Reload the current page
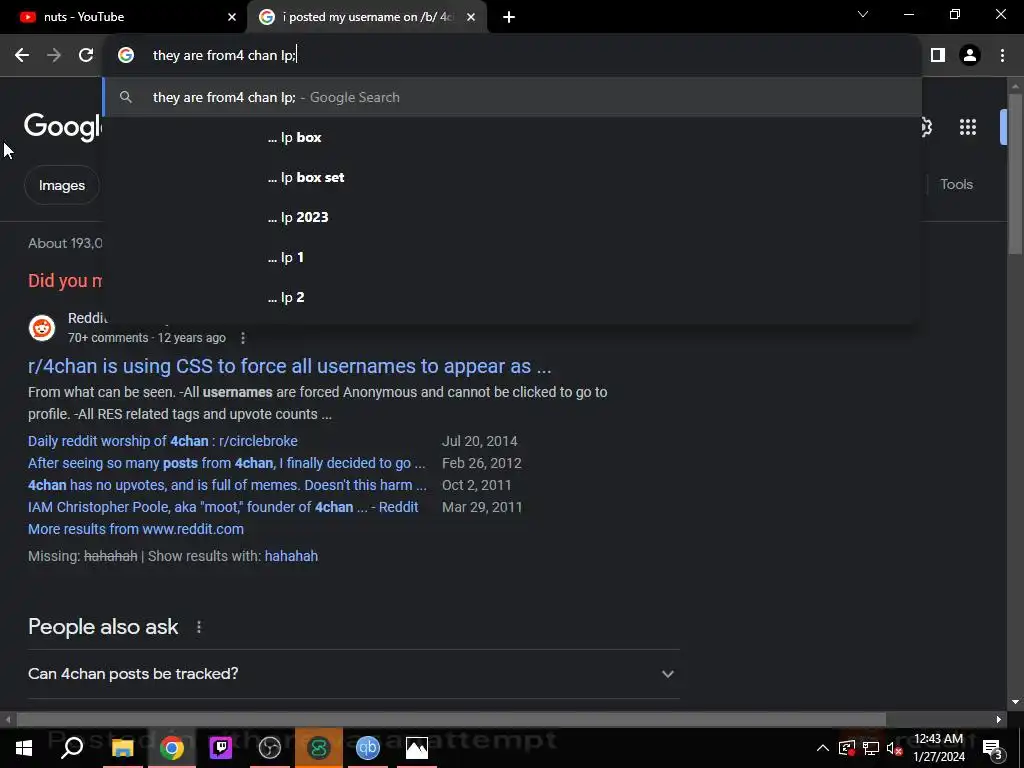 pos(86,56)
